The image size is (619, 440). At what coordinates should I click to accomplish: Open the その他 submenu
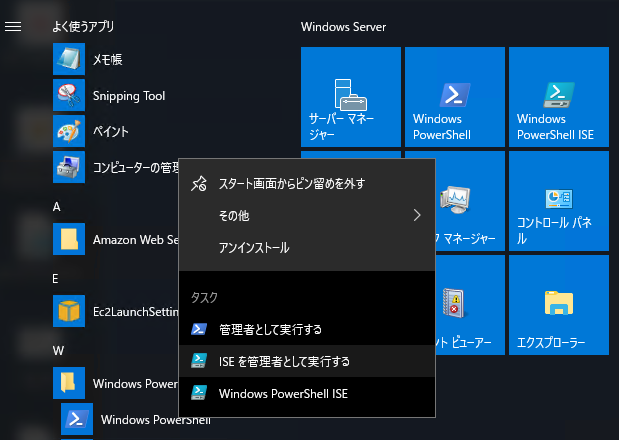(307, 215)
